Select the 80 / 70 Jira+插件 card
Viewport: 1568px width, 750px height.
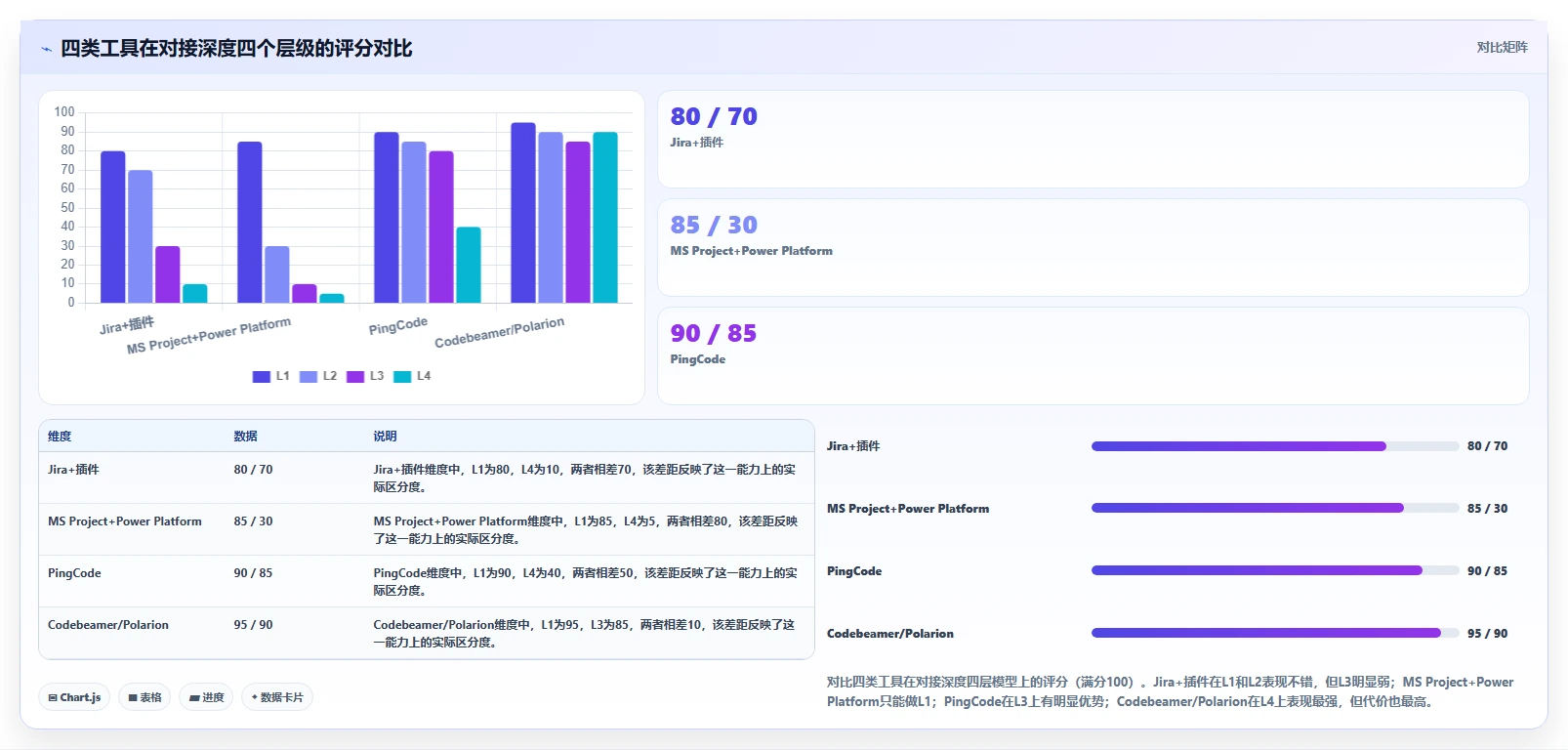tap(1093, 139)
